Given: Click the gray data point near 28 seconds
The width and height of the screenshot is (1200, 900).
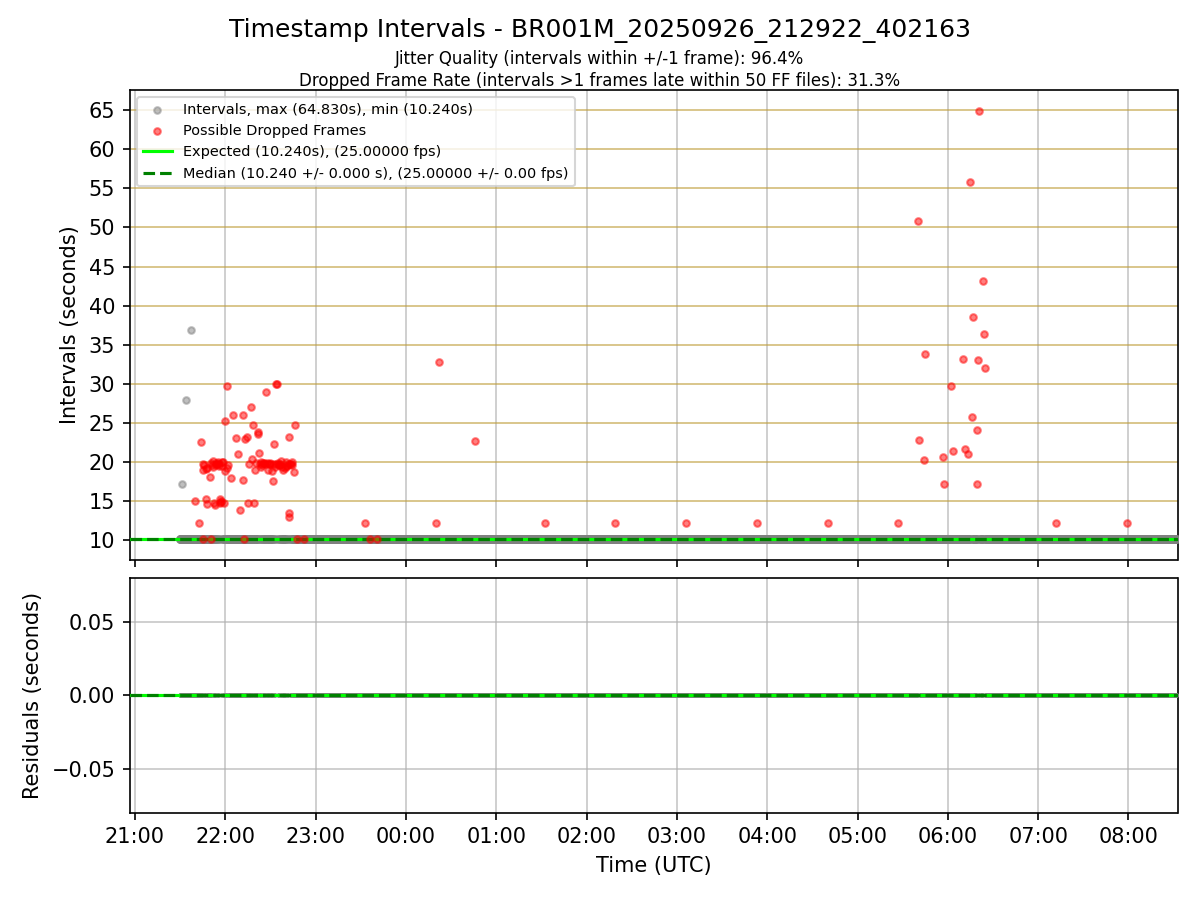Looking at the screenshot, I should point(186,400).
